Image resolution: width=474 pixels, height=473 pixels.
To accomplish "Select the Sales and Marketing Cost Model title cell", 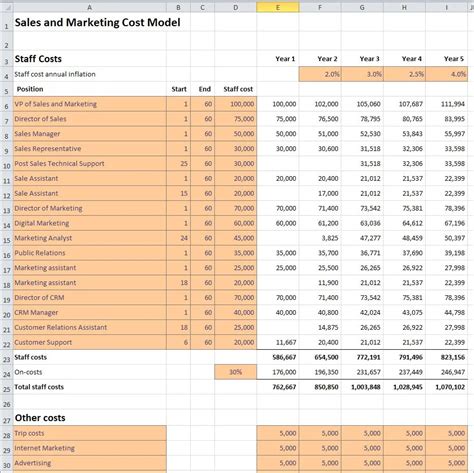I will click(x=97, y=22).
